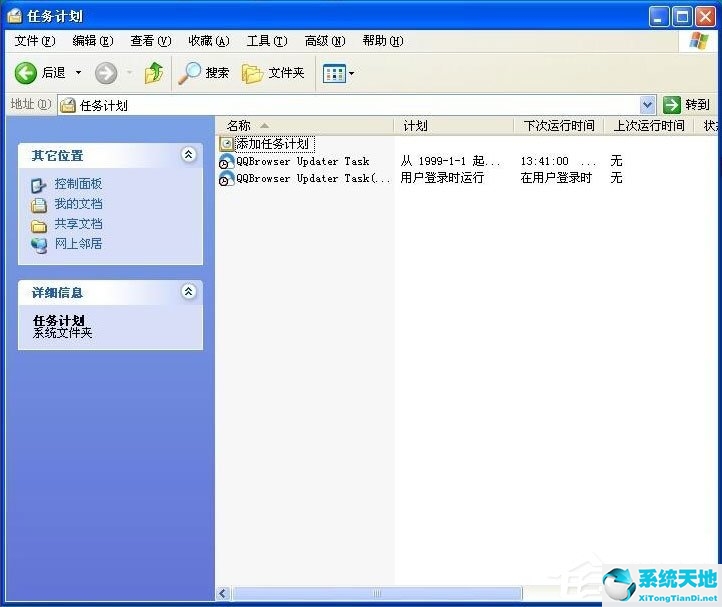This screenshot has height=607, width=722.
Task: Select the QQBrowser Updater Task row name
Action: 303,161
